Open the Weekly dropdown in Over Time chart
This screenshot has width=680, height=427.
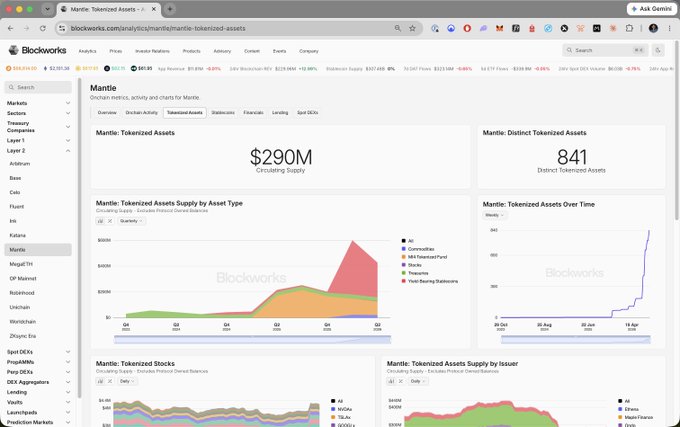click(x=494, y=215)
